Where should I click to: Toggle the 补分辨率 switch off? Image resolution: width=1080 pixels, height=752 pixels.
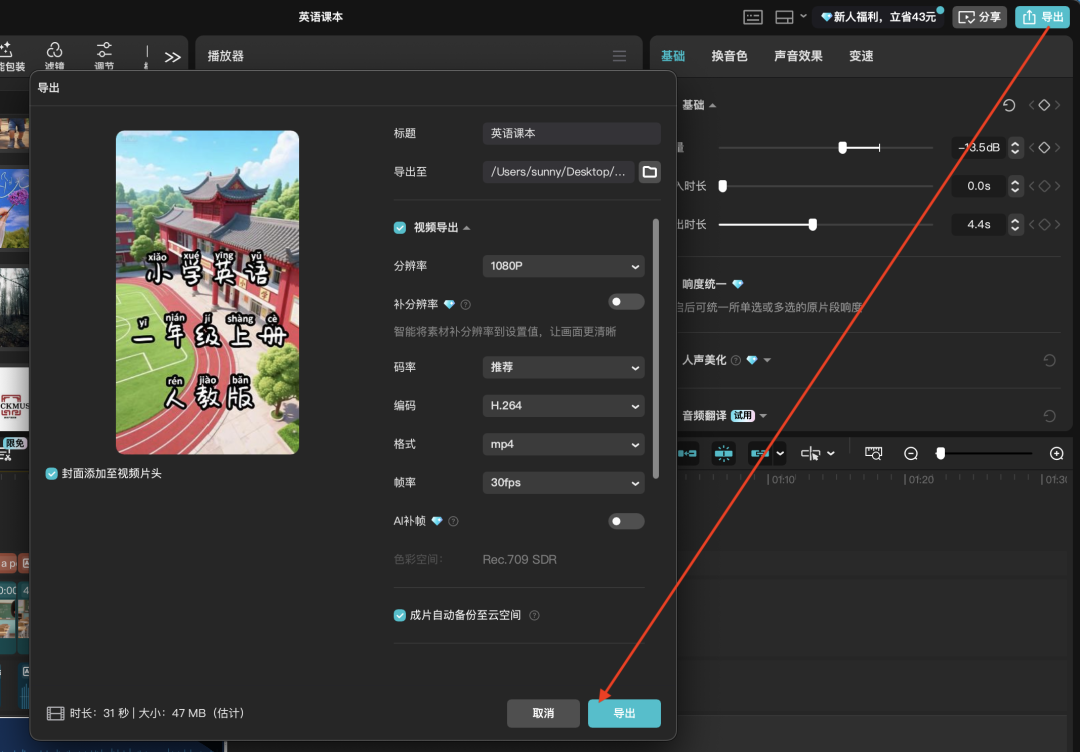(626, 301)
